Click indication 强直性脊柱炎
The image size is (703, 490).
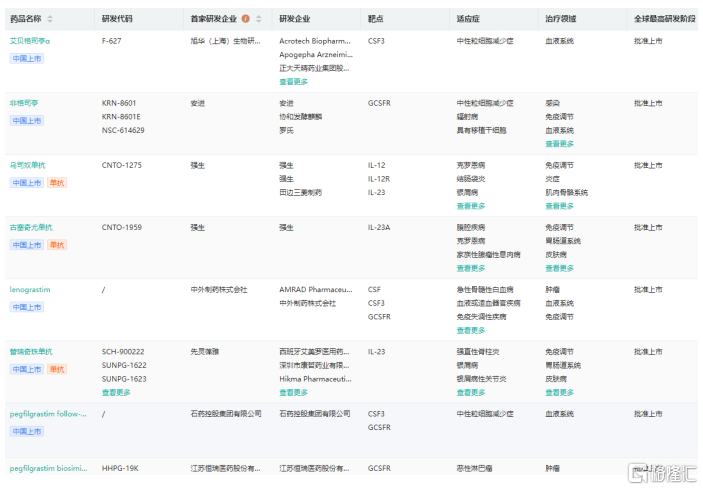pyautogui.click(x=477, y=352)
